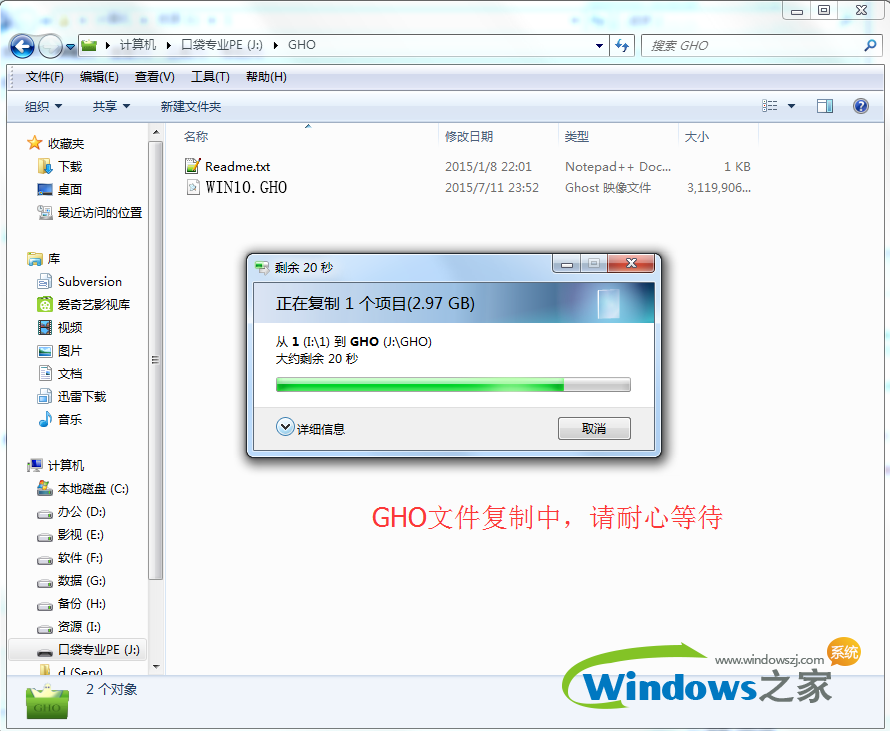This screenshot has width=890, height=731.
Task: Select the Readme.txt file
Action: click(237, 167)
